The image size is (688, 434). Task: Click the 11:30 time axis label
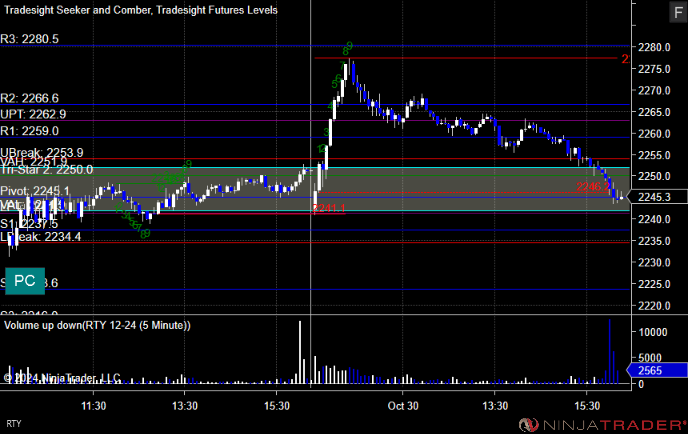click(93, 406)
